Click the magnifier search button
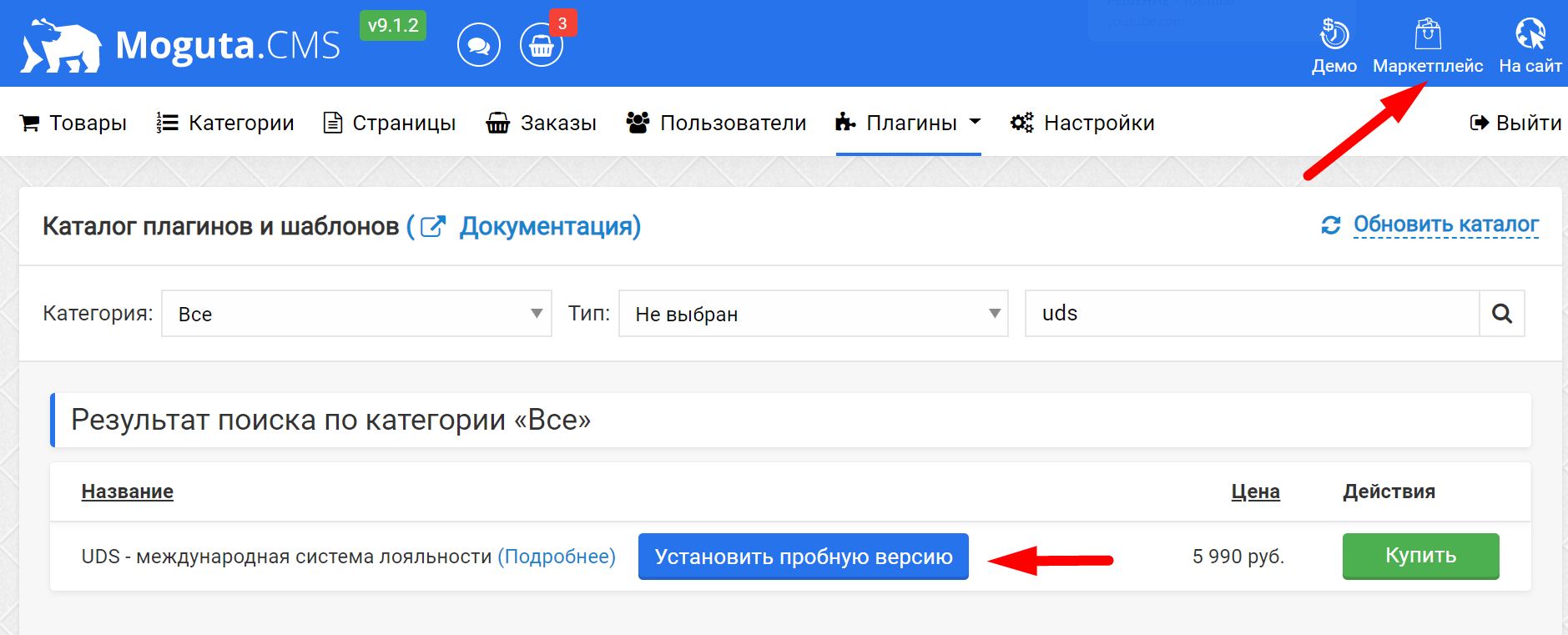The width and height of the screenshot is (1568, 635). [x=1502, y=314]
